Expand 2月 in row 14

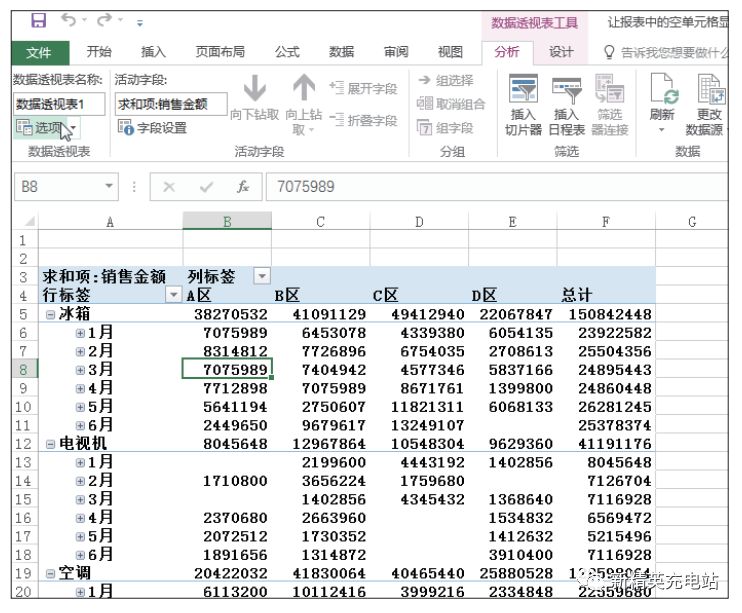click(x=80, y=481)
